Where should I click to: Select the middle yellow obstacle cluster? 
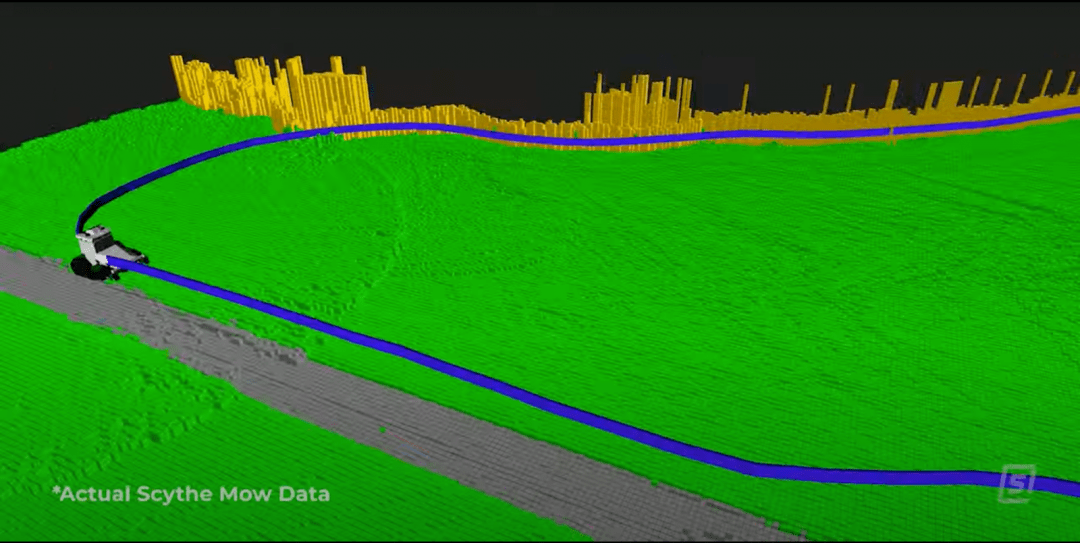coord(638,108)
